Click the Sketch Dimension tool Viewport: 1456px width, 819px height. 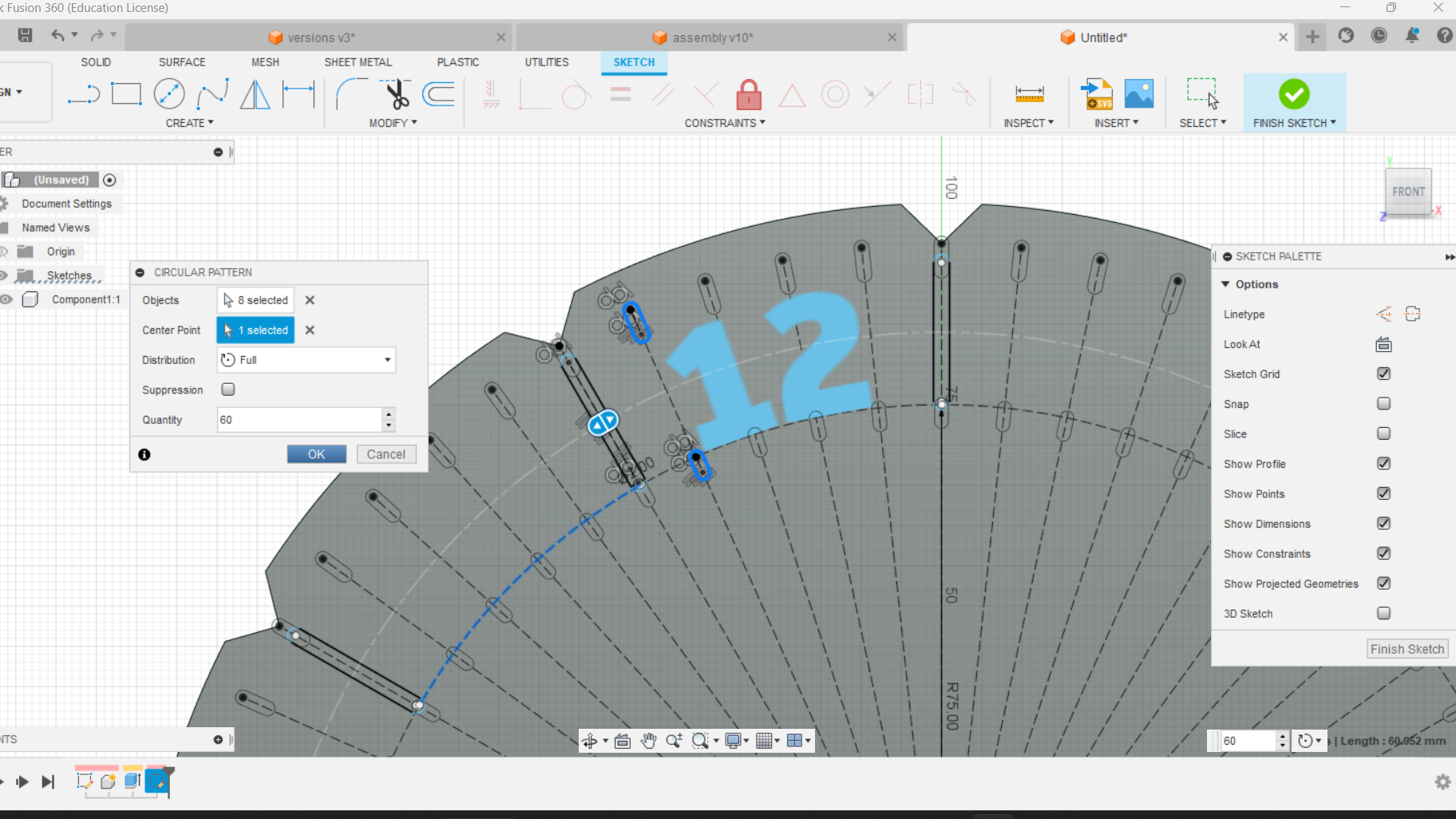299,94
